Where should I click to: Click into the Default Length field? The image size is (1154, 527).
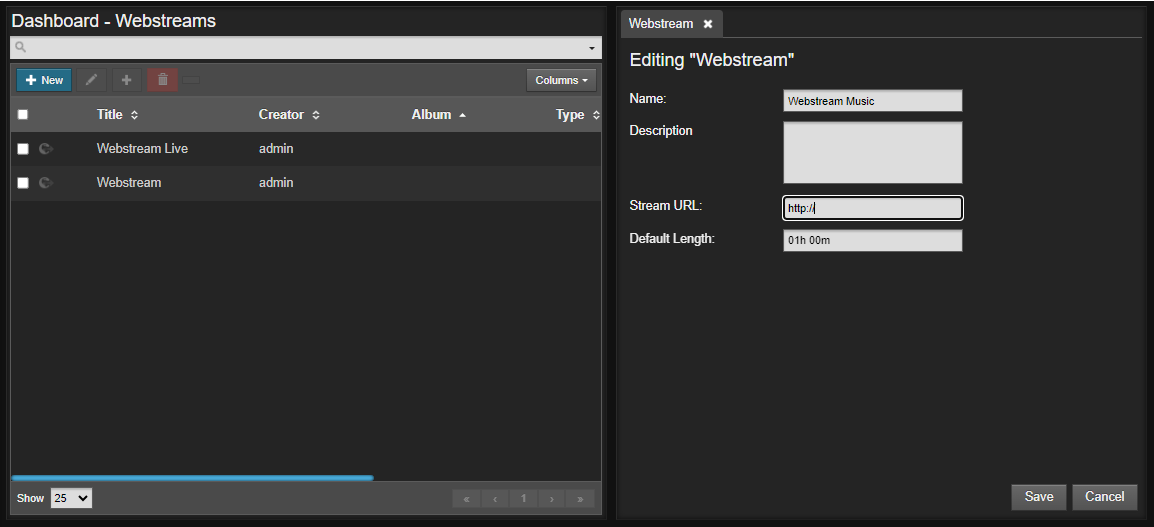pyautogui.click(x=873, y=241)
